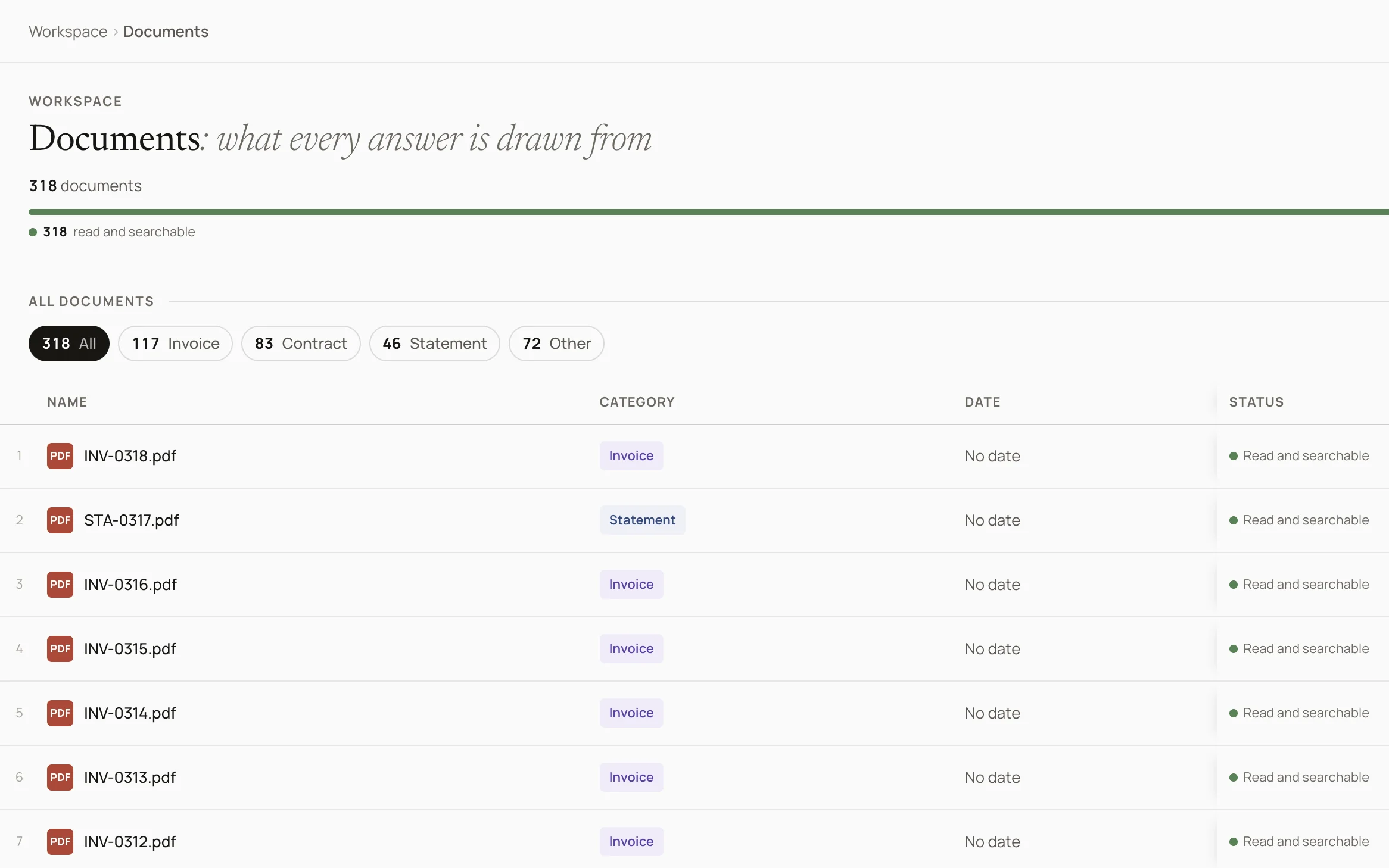Sort by the STATUS column header
Viewport: 1389px width, 868px height.
coord(1257,402)
